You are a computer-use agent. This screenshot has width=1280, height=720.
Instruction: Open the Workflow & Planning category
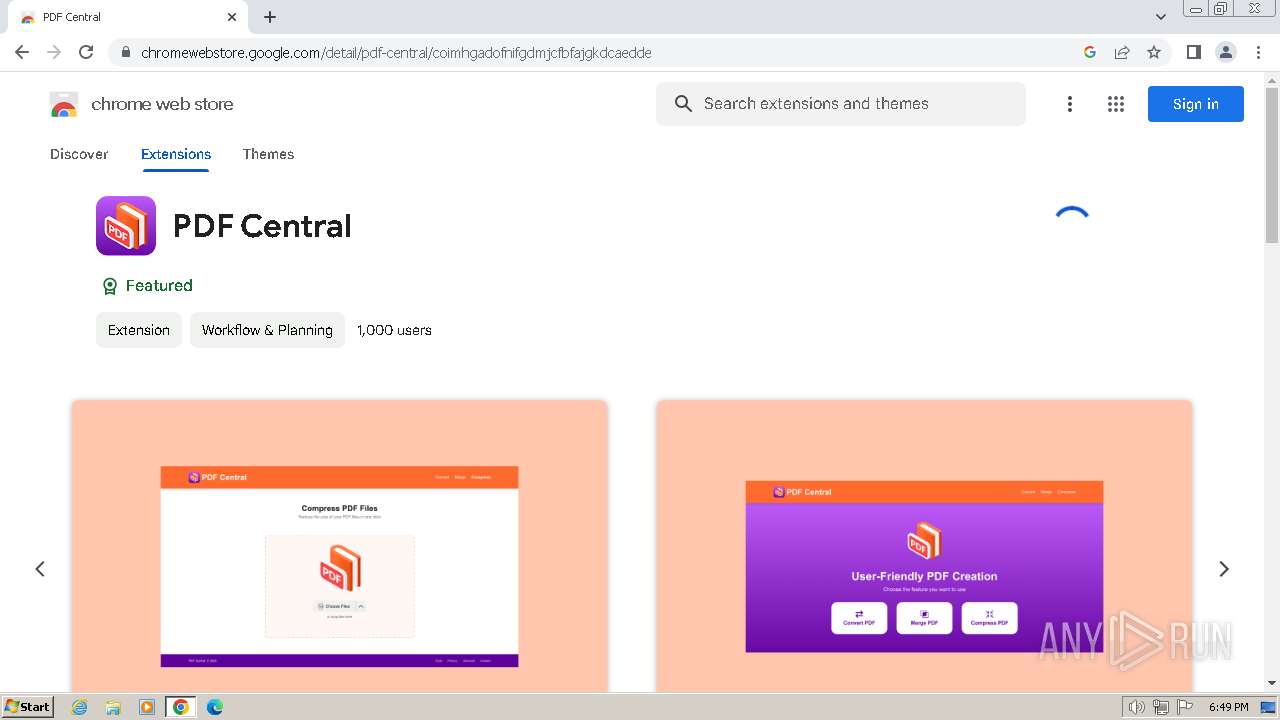coord(267,330)
